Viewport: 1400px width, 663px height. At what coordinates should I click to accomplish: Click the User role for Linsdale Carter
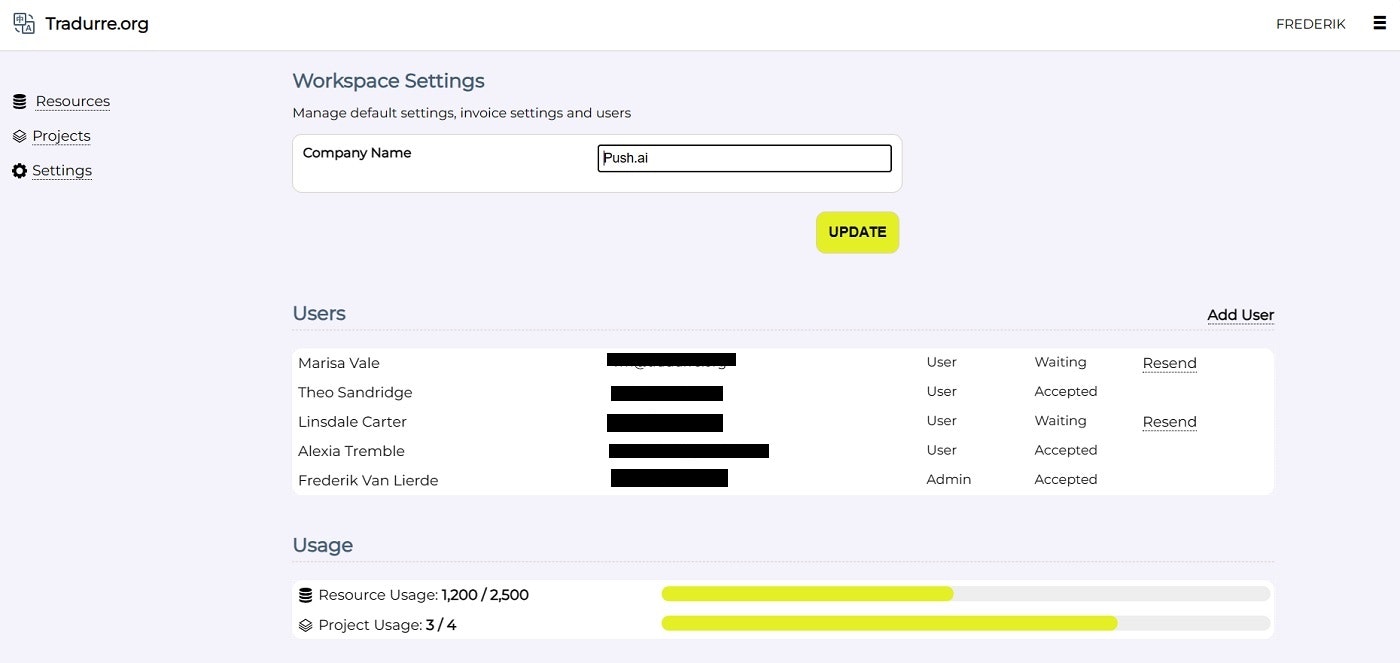click(941, 421)
